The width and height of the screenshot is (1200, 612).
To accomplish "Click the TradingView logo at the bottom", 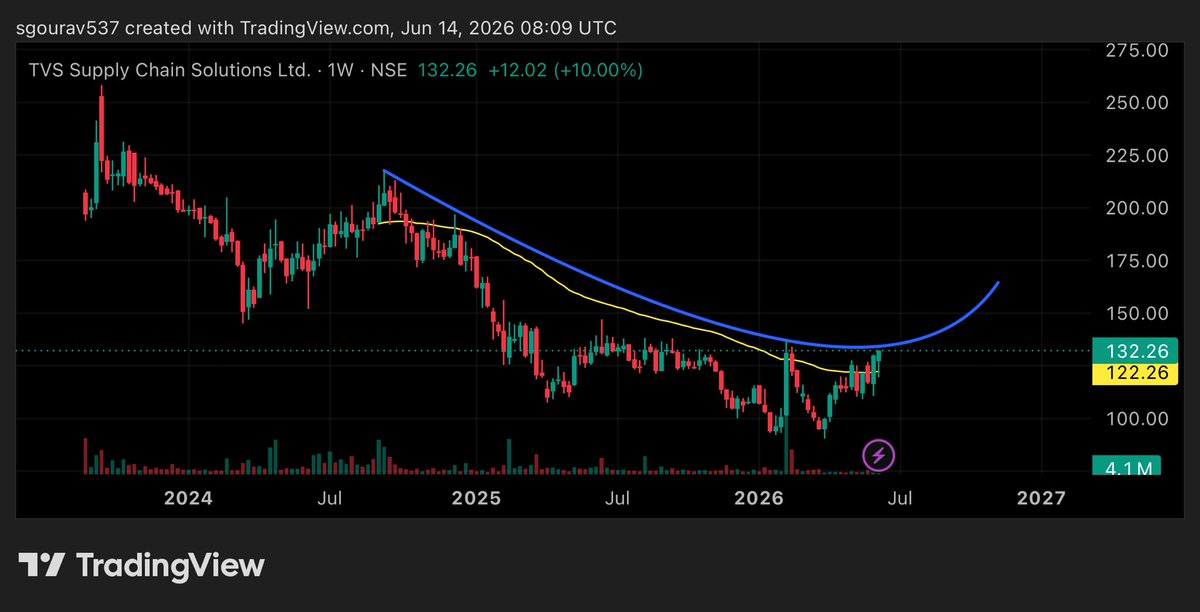I will (142, 565).
